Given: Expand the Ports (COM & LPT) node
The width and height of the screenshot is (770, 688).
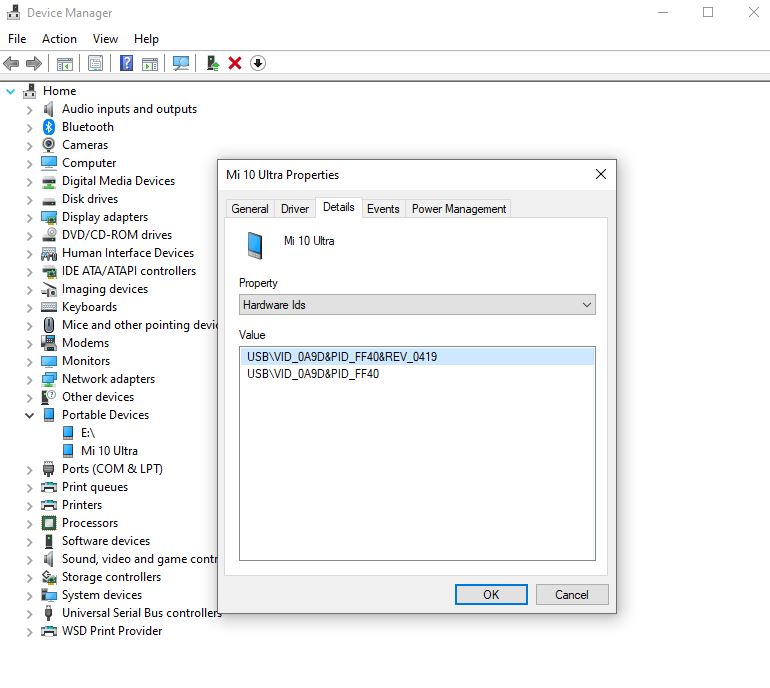Looking at the screenshot, I should (29, 470).
